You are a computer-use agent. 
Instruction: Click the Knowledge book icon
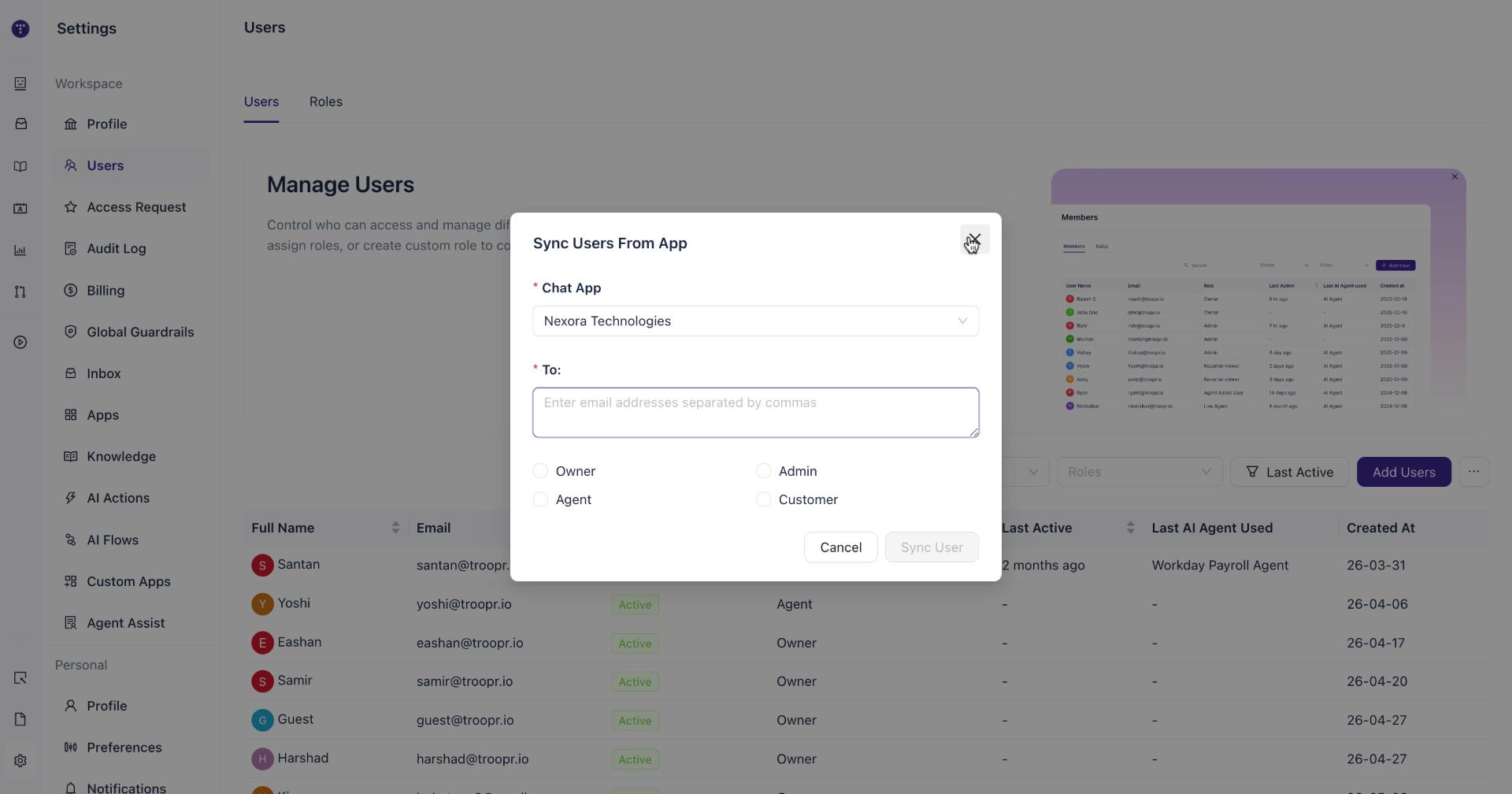[x=71, y=457]
